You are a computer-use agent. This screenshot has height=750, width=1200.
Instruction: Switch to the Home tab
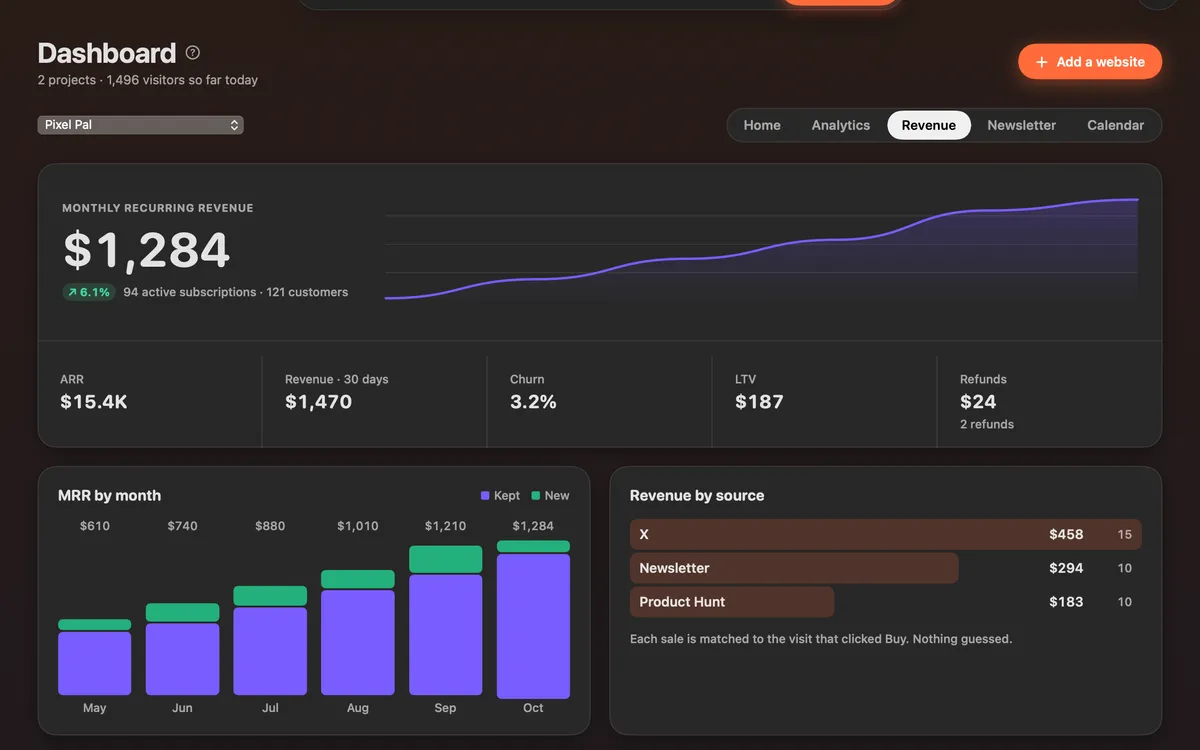762,125
